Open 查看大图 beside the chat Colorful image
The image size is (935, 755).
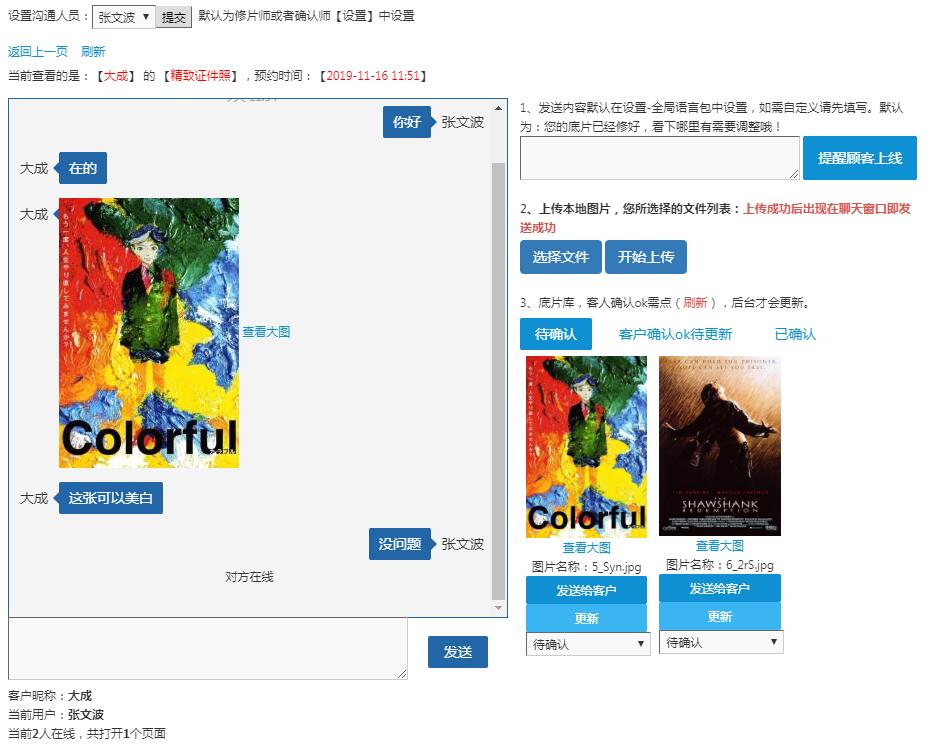(x=266, y=332)
